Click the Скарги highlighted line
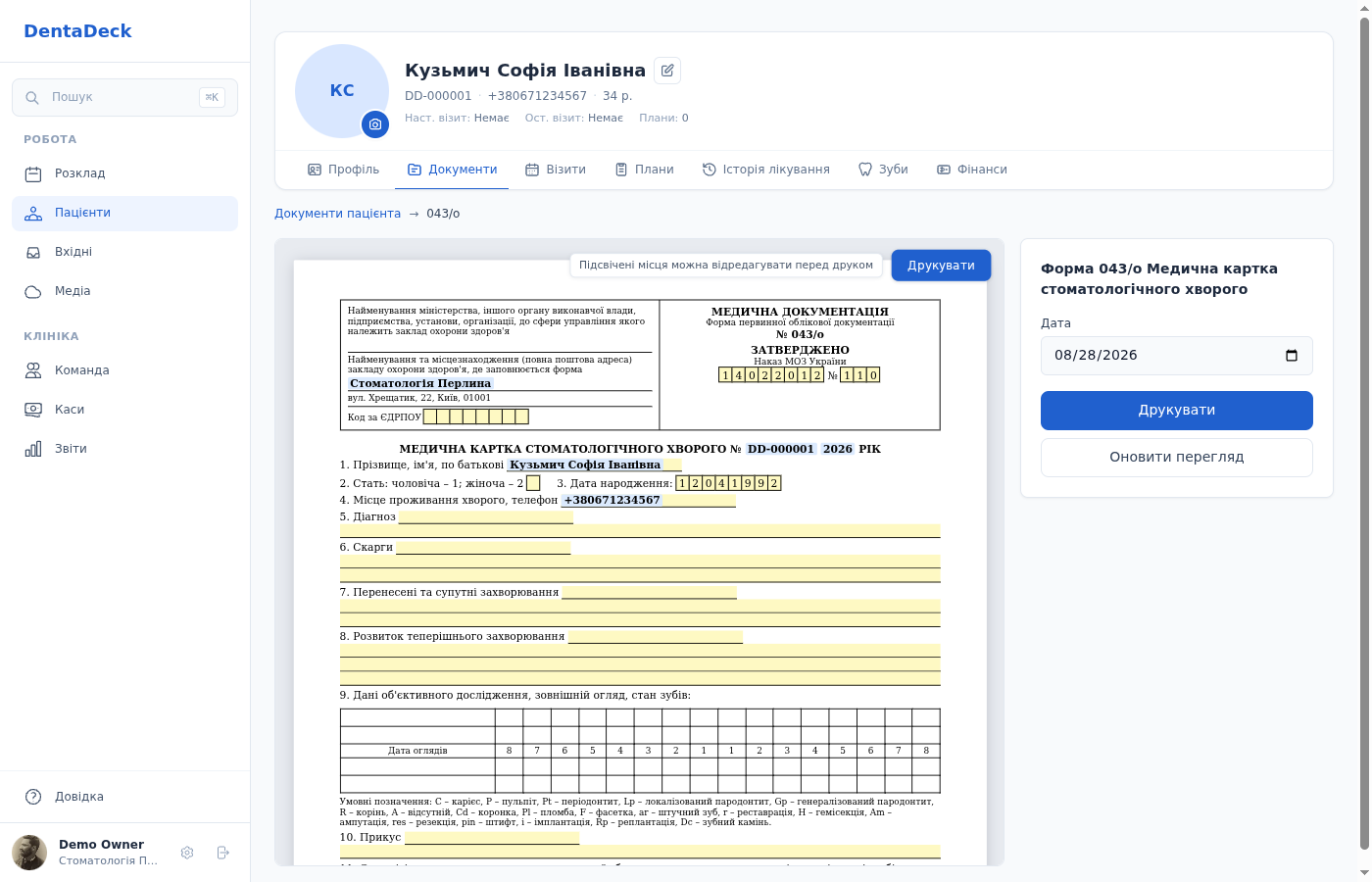Image resolution: width=1372 pixels, height=882 pixels. pyautogui.click(x=483, y=548)
